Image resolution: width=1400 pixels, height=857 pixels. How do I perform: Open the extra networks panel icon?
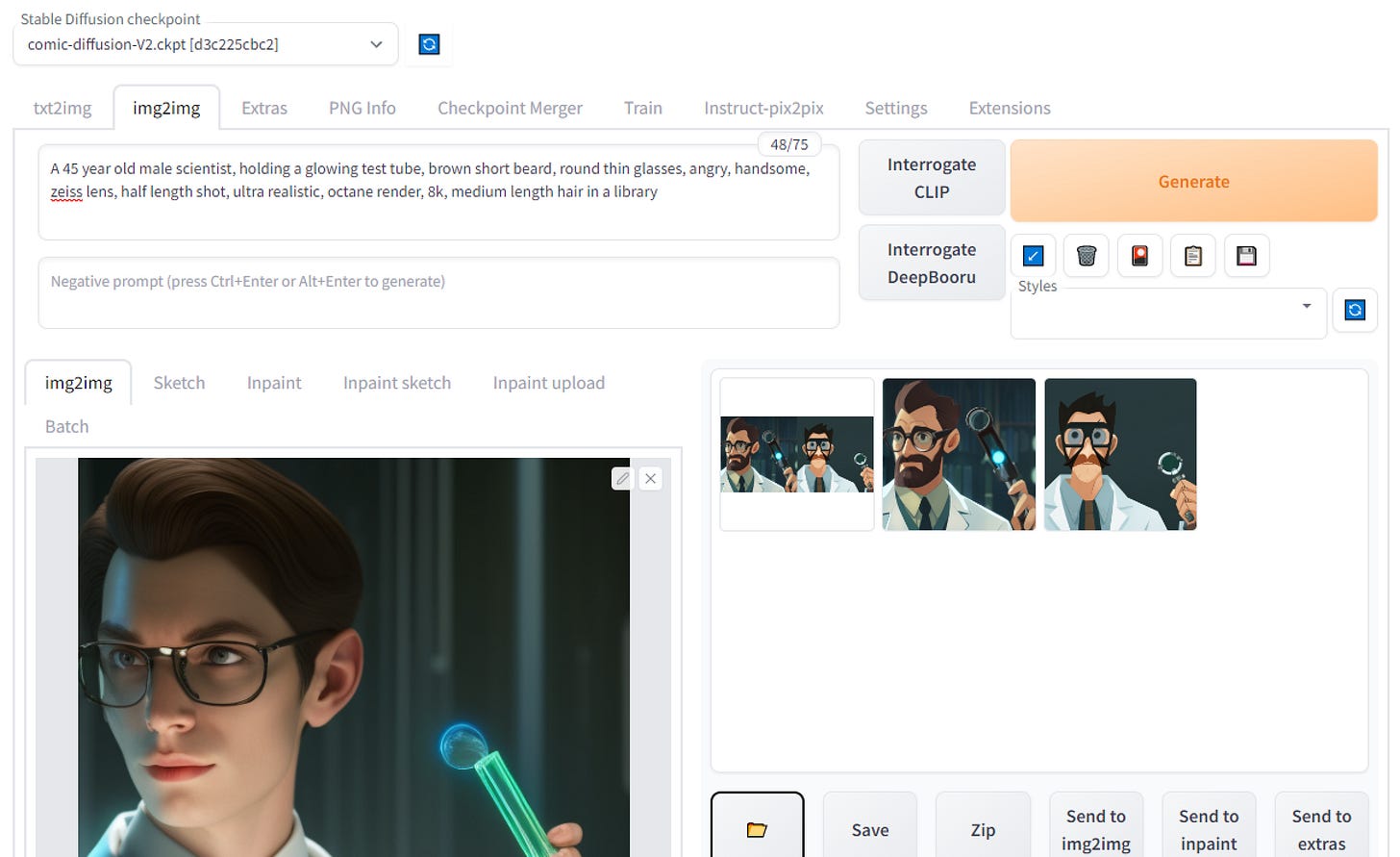pos(1139,256)
